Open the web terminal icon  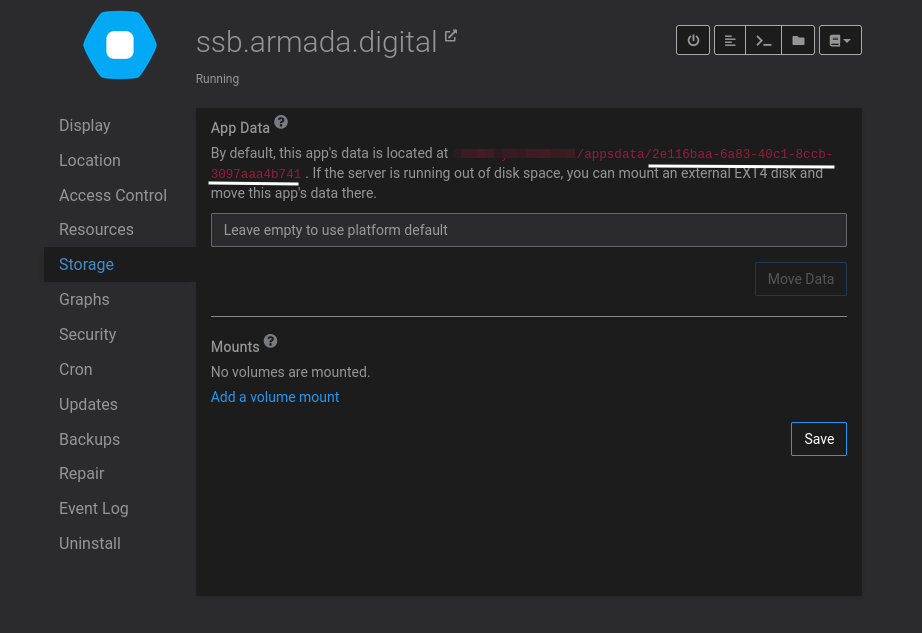(x=763, y=40)
